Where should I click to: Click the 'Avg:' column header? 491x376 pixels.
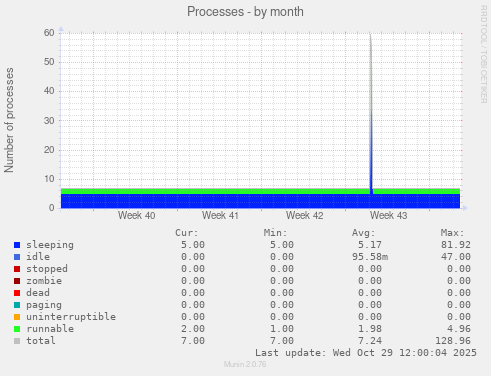(x=364, y=233)
